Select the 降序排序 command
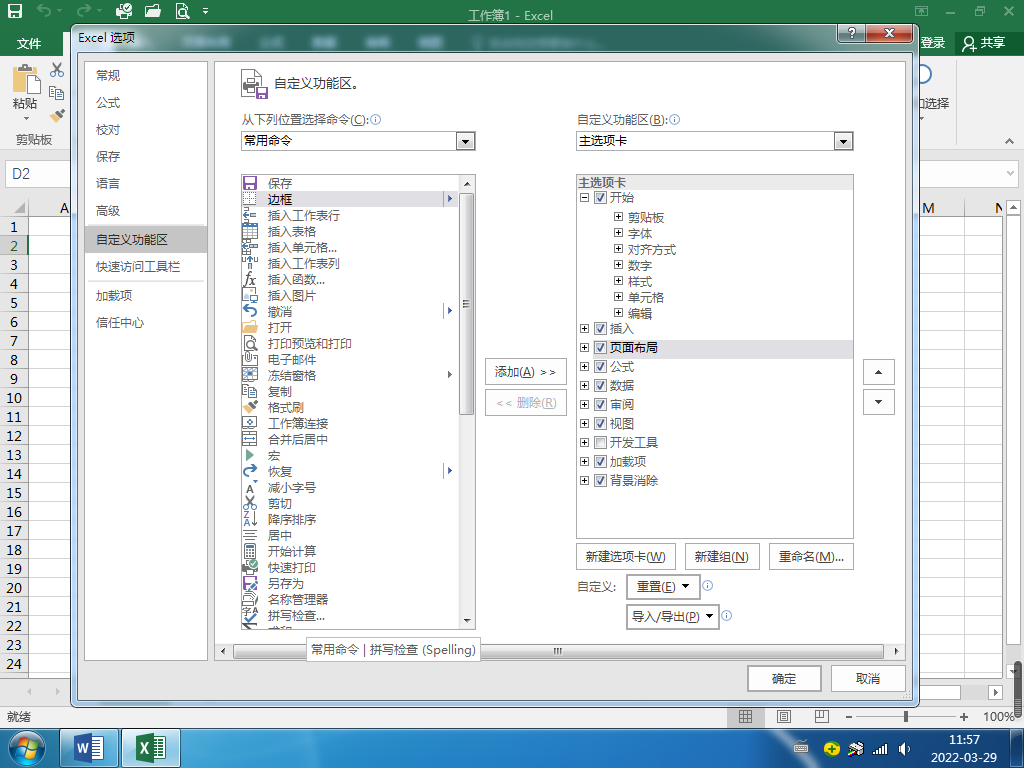 pyautogui.click(x=349, y=520)
